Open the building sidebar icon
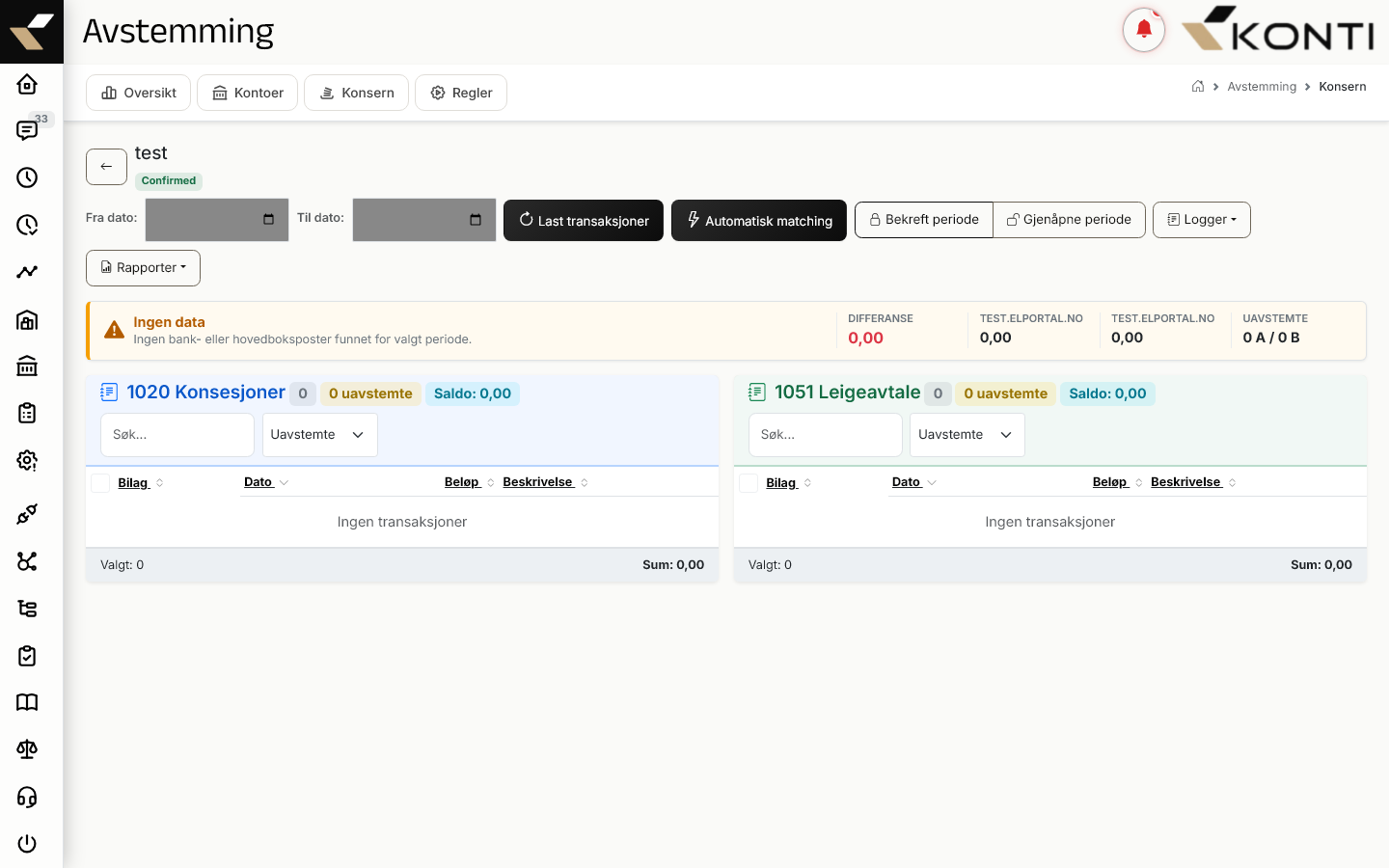The height and width of the screenshot is (868, 1389). [27, 319]
